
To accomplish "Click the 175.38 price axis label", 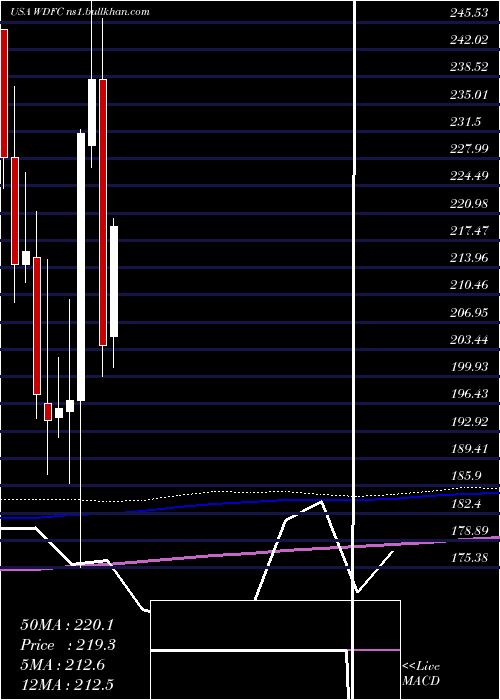I will point(469,558).
